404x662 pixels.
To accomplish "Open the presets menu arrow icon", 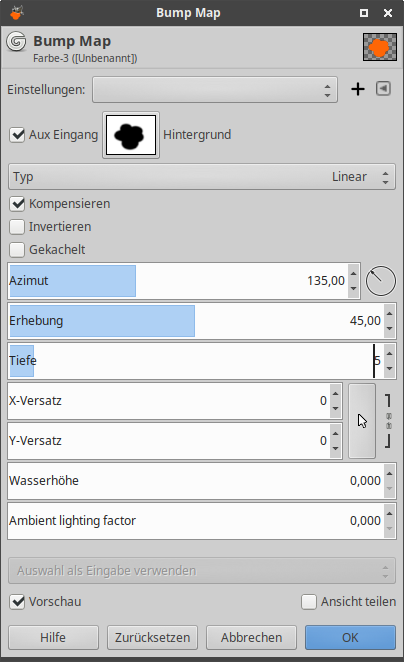I will (383, 89).
